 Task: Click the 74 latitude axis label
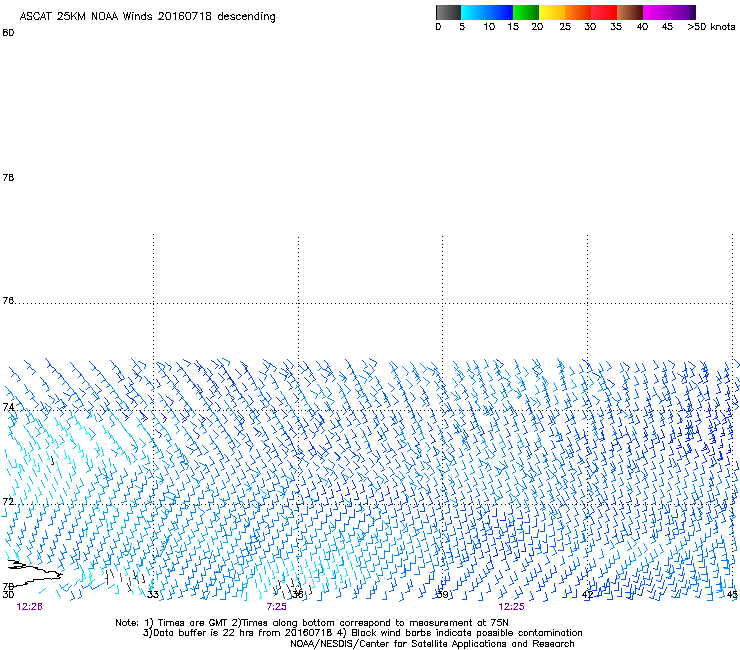click(8, 406)
